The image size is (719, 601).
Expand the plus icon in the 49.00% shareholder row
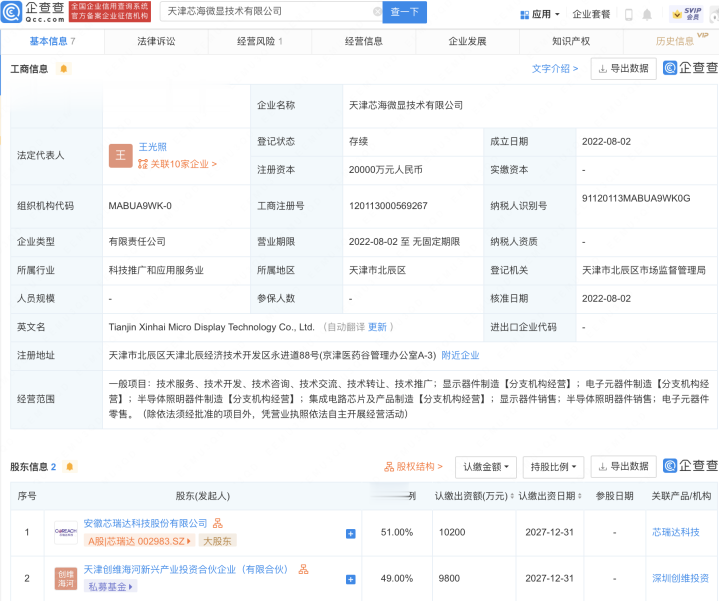350,579
